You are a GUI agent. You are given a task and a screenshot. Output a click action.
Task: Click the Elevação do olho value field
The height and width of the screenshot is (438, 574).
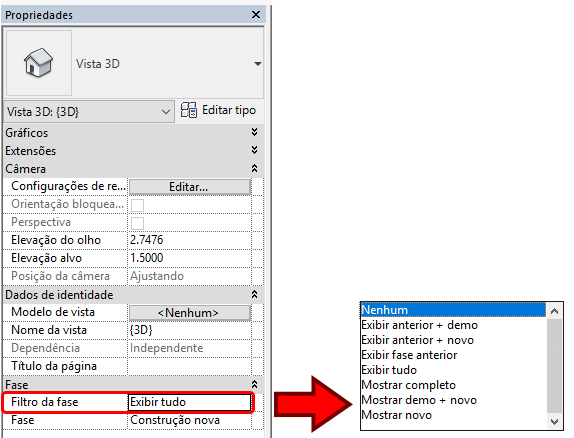(190, 240)
